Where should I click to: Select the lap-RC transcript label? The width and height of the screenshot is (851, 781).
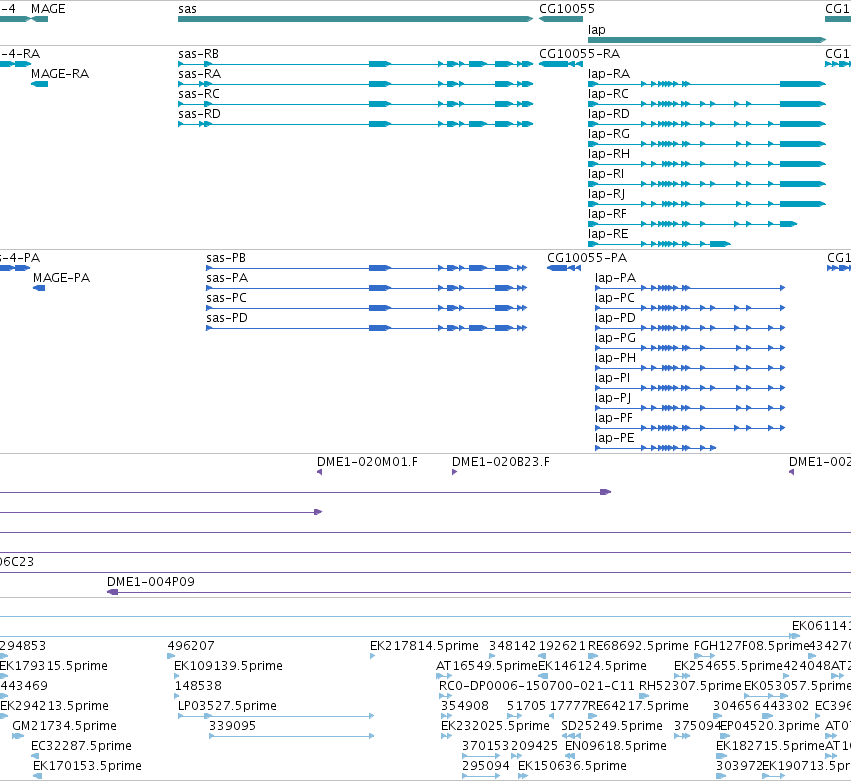(608, 94)
